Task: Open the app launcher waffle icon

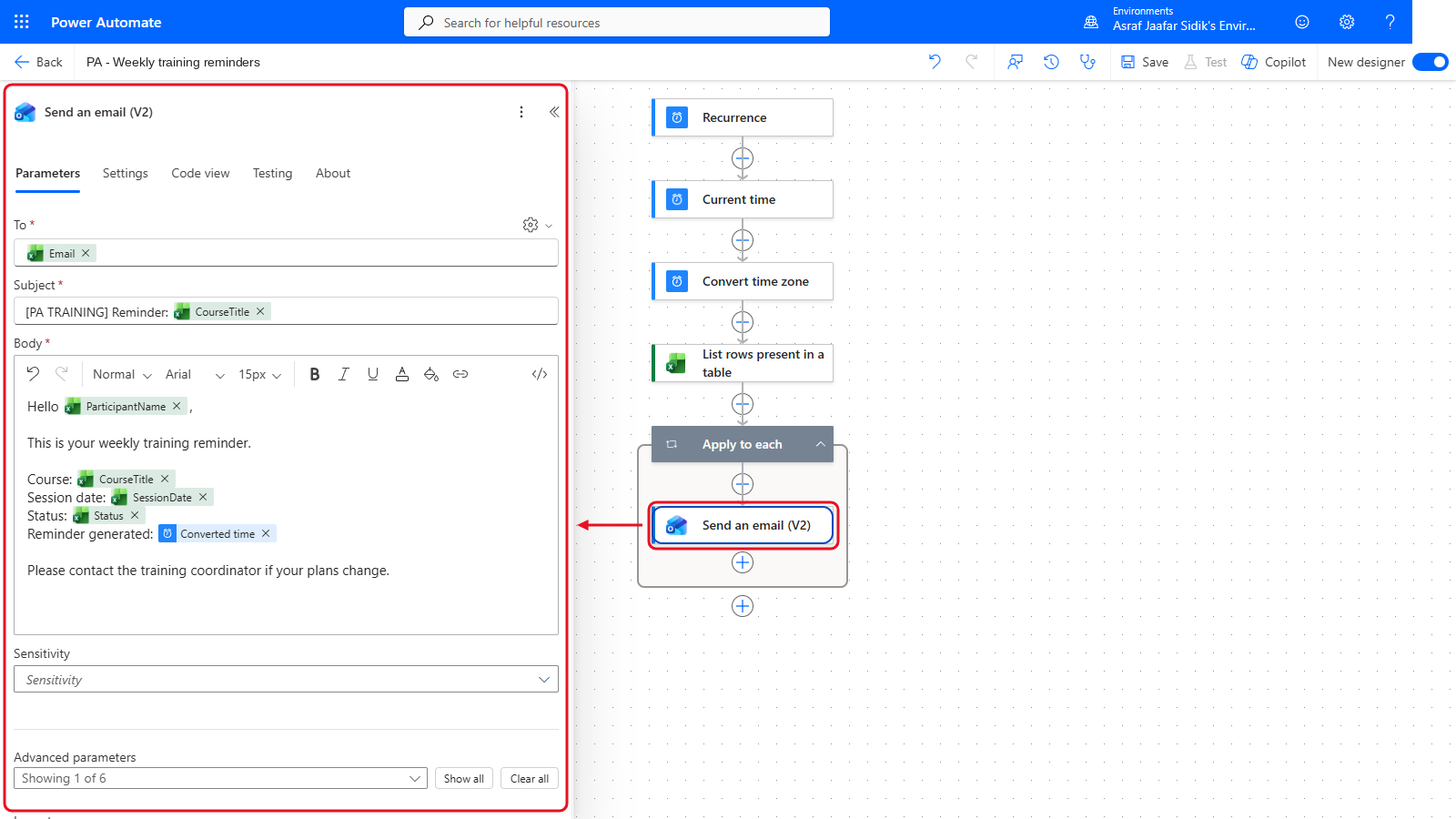Action: [x=22, y=22]
